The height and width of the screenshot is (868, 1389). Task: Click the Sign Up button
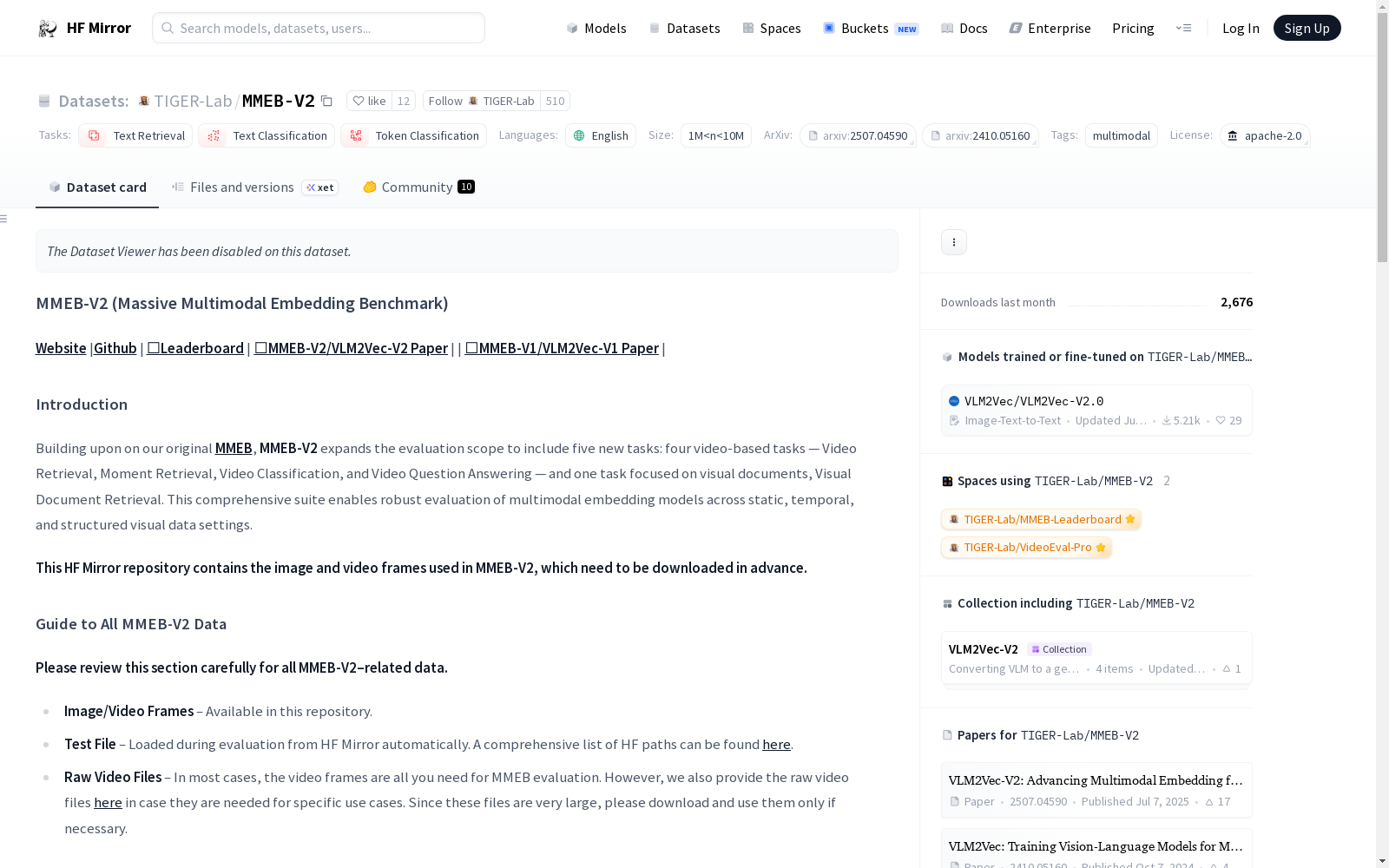[1307, 28]
